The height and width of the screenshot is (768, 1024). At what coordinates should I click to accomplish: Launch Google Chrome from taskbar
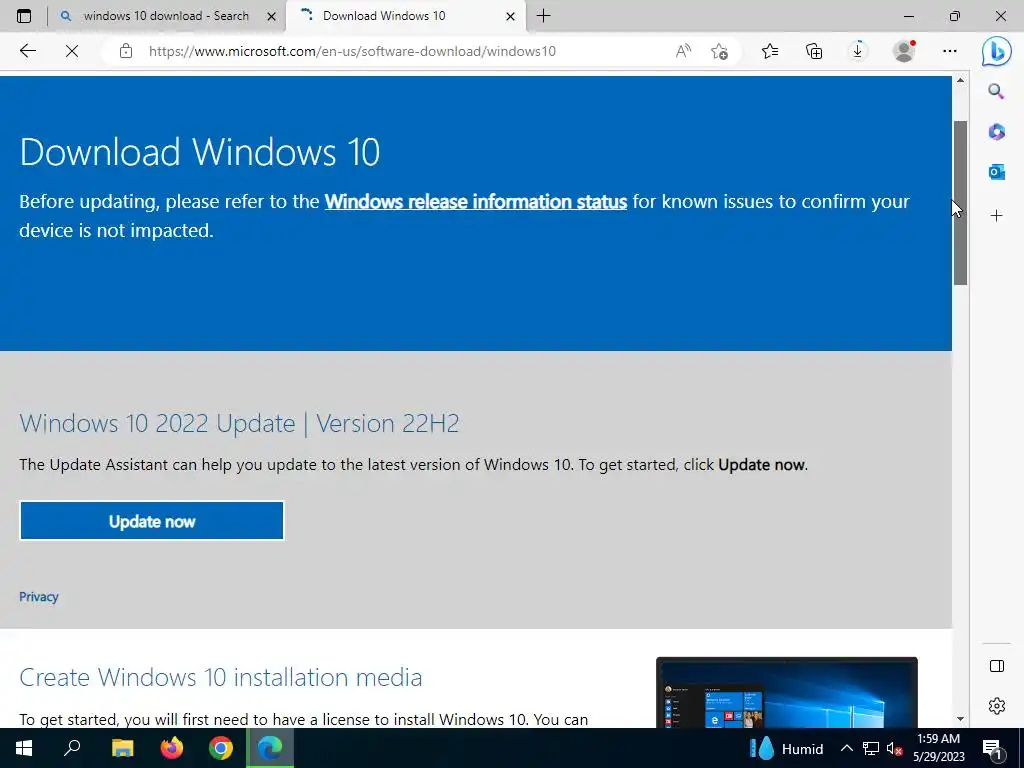(221, 748)
